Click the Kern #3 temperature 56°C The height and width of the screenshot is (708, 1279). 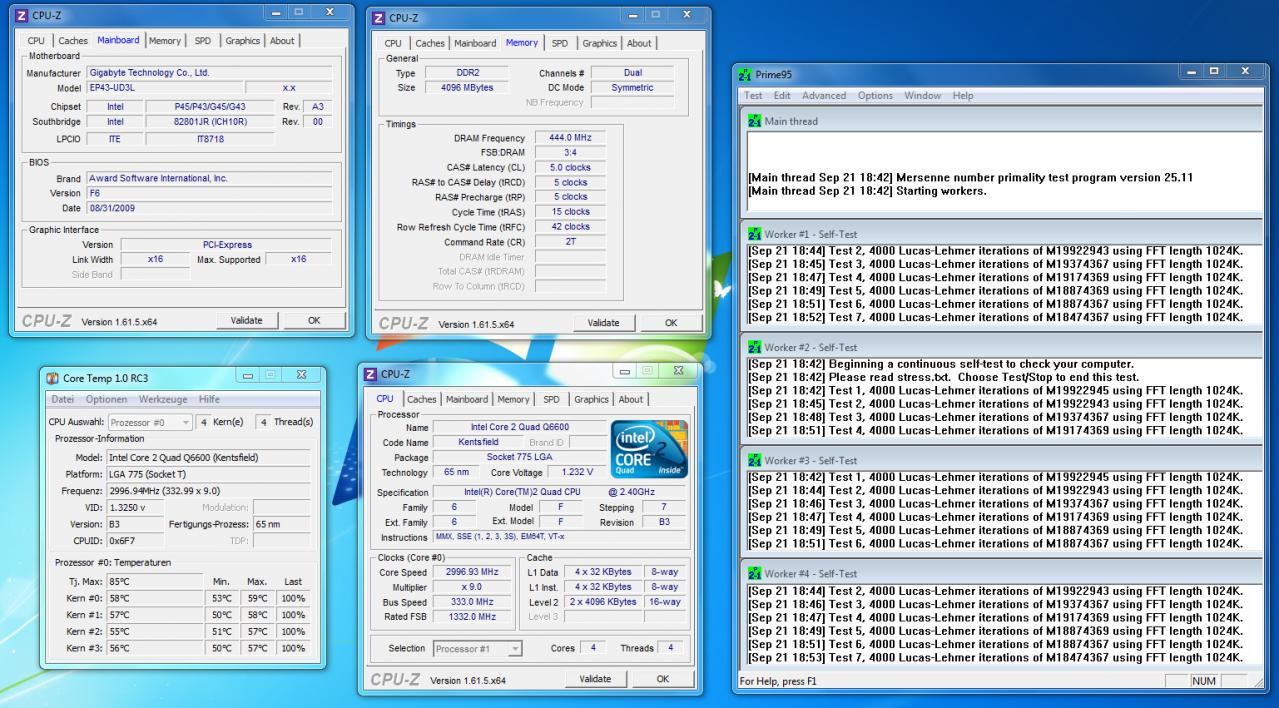point(155,649)
